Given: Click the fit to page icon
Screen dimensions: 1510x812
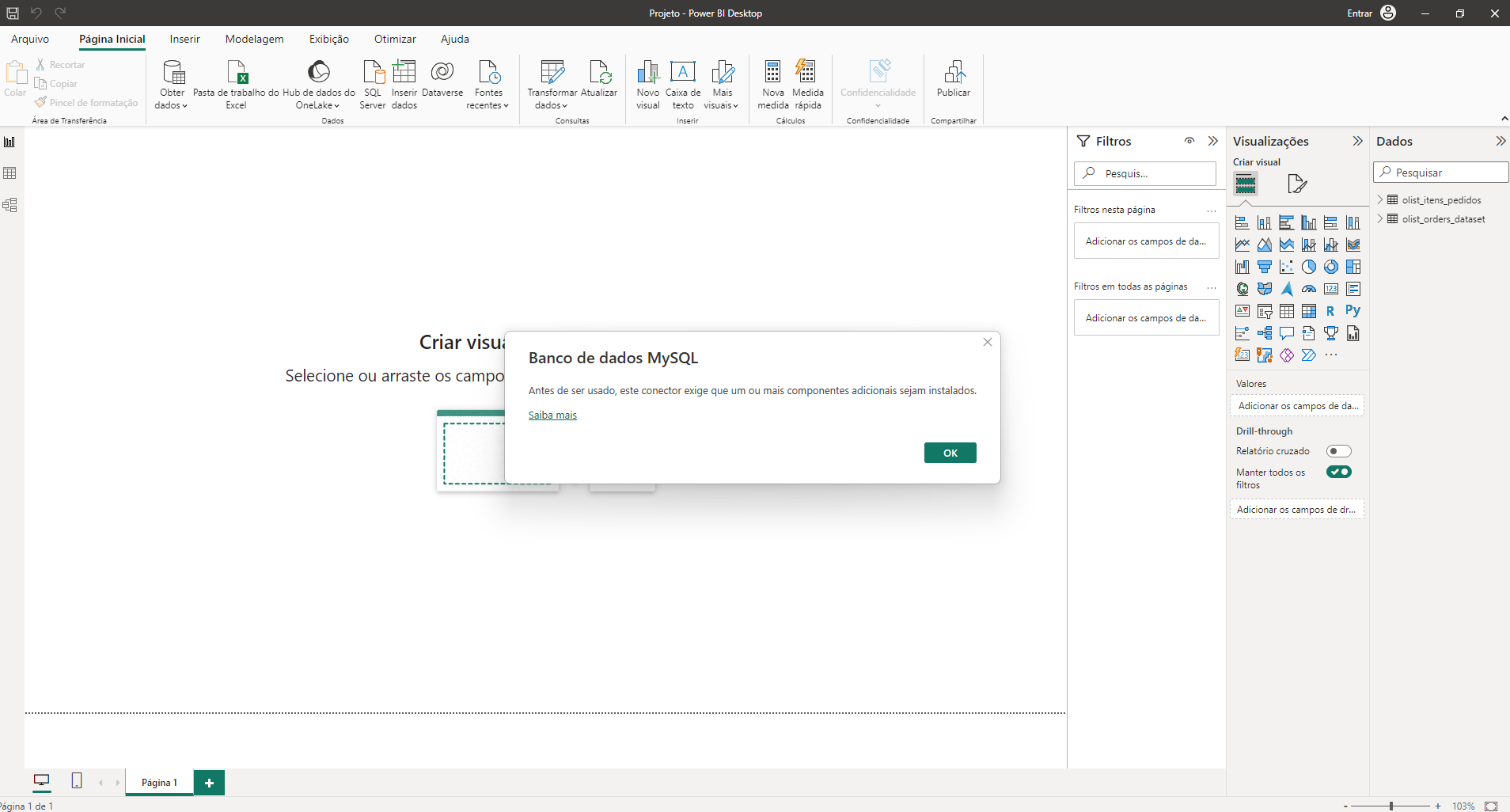Looking at the screenshot, I should pyautogui.click(x=1491, y=806).
